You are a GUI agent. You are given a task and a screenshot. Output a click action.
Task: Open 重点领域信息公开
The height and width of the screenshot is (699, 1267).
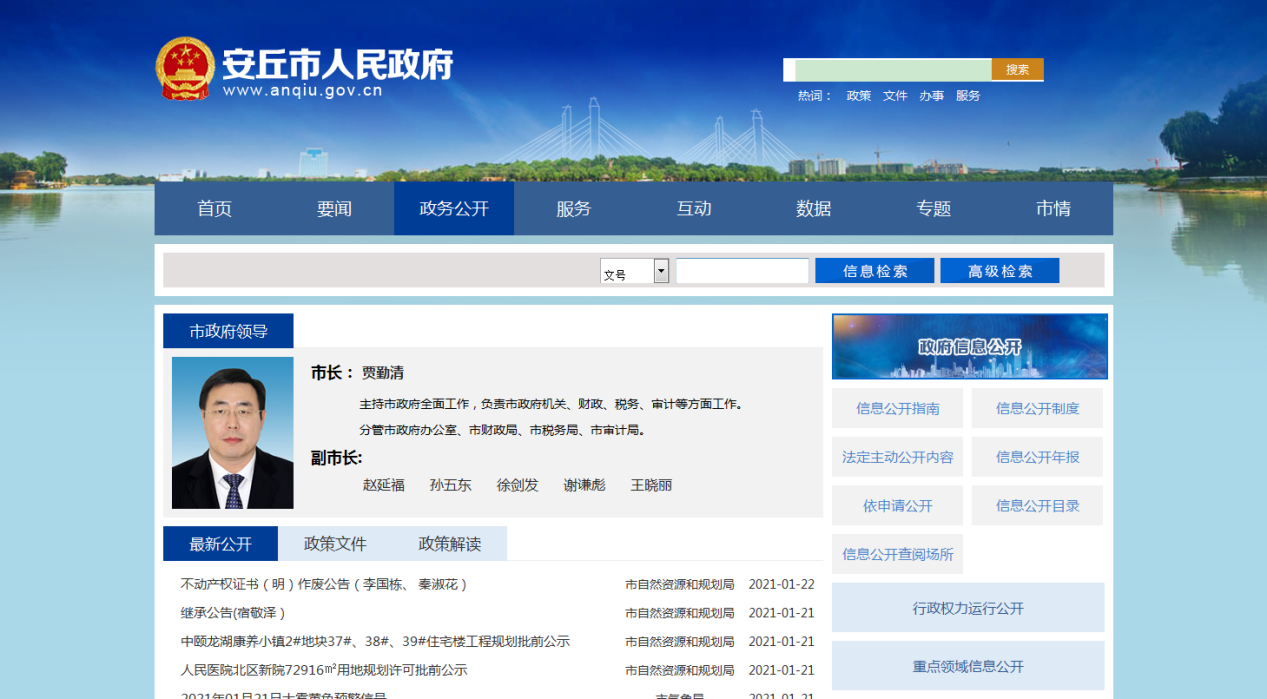click(x=968, y=666)
